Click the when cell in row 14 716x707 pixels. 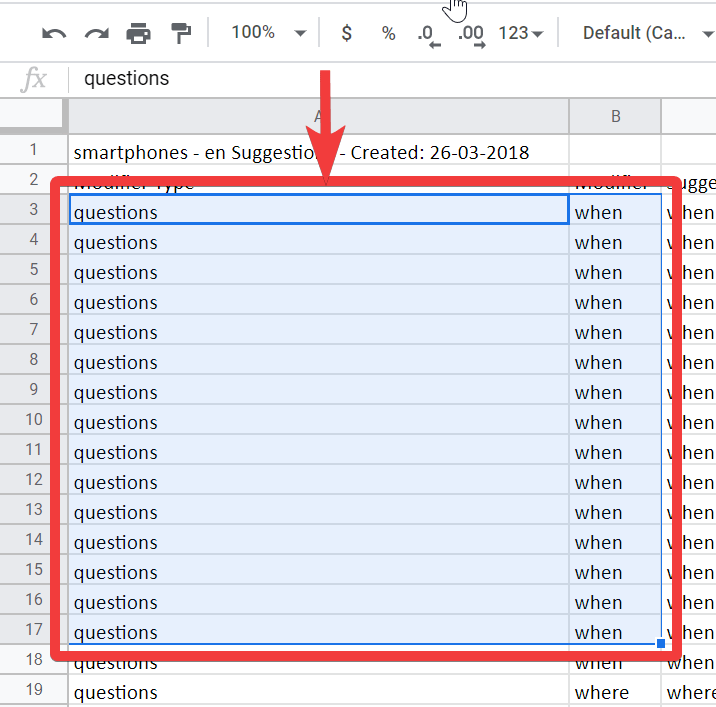pyautogui.click(x=615, y=539)
